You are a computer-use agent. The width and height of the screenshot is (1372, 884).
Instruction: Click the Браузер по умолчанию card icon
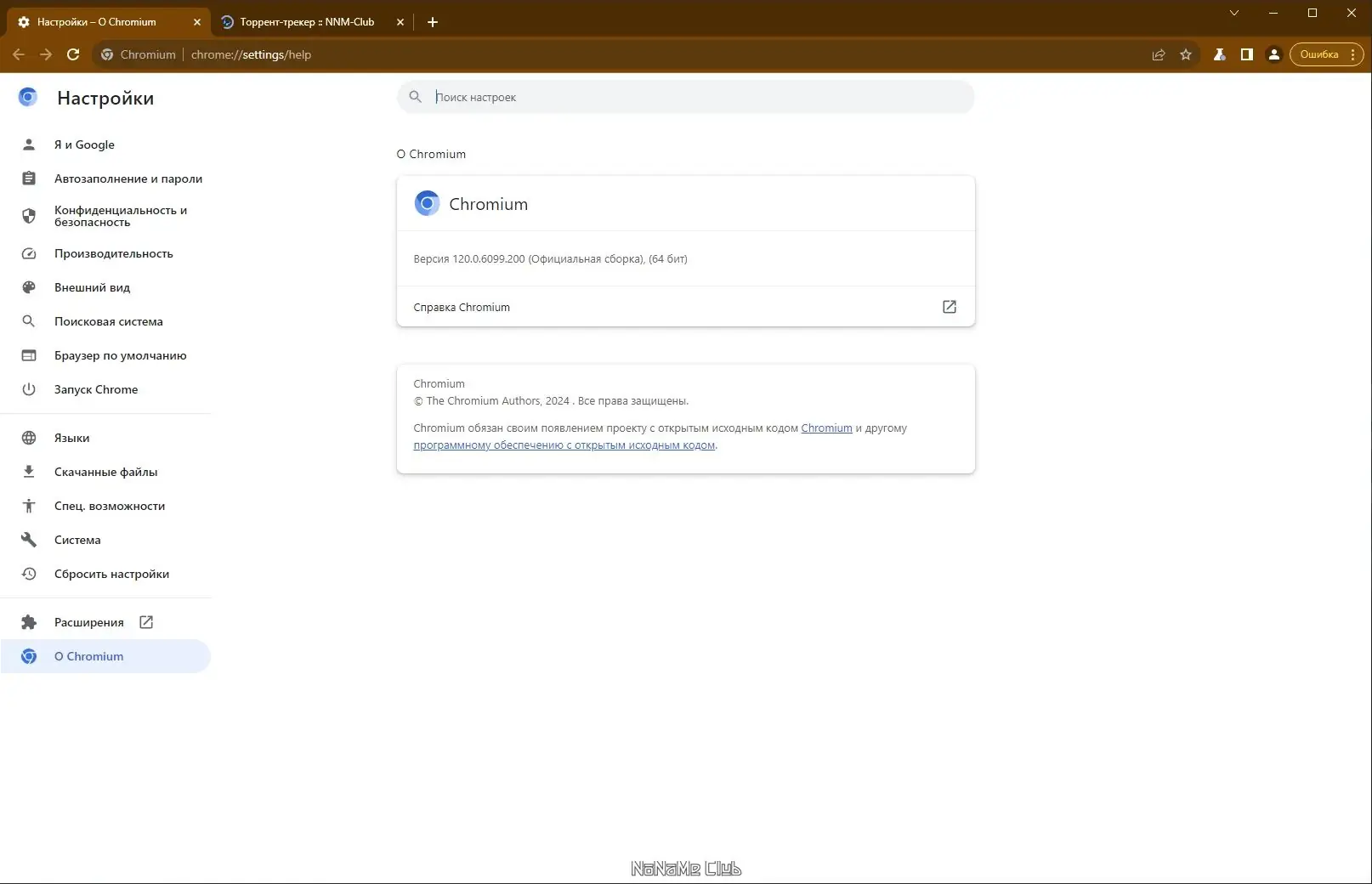pyautogui.click(x=29, y=355)
